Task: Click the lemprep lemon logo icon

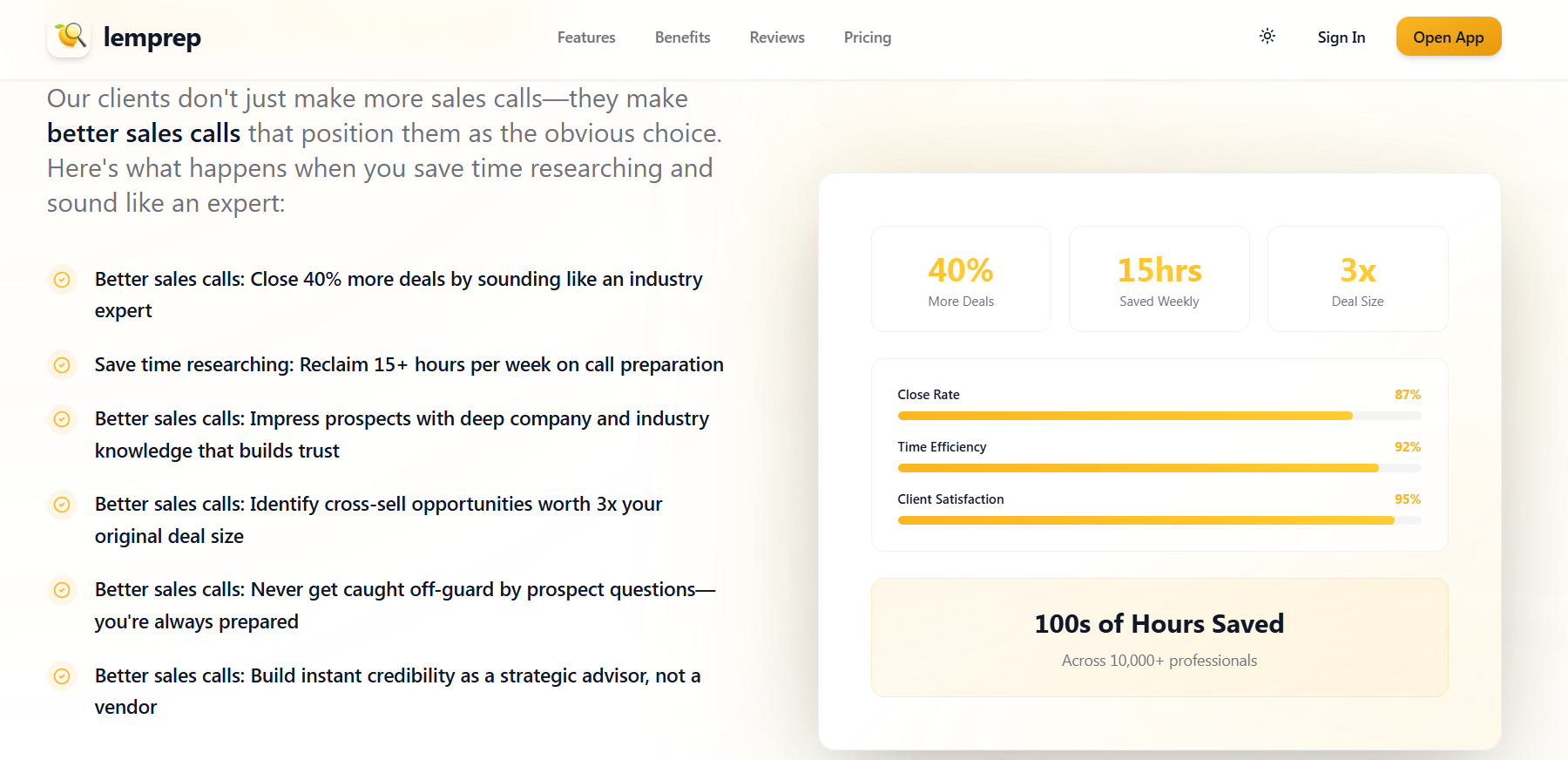Action: pyautogui.click(x=70, y=37)
